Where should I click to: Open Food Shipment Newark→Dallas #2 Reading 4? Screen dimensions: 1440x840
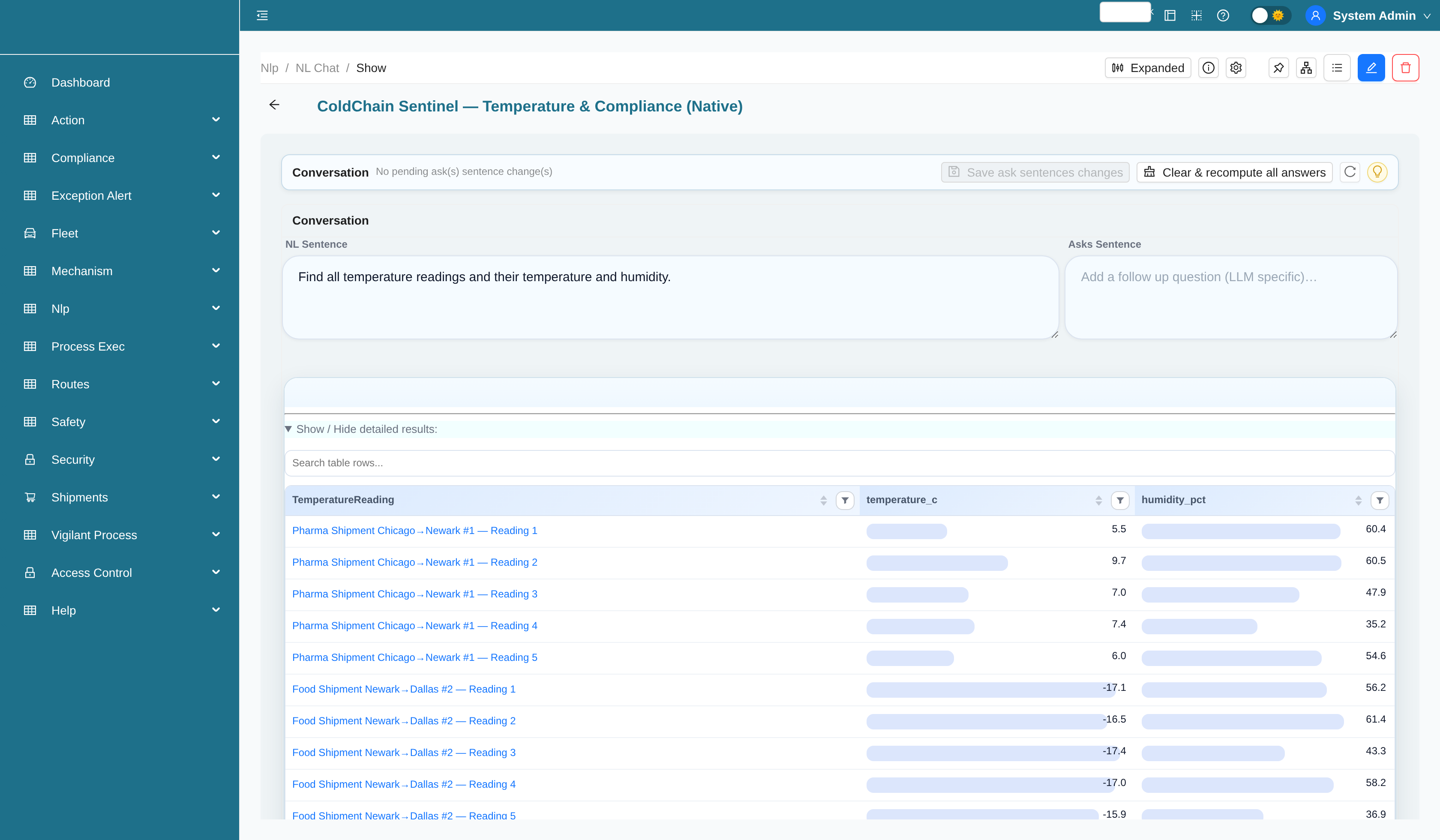click(x=403, y=785)
